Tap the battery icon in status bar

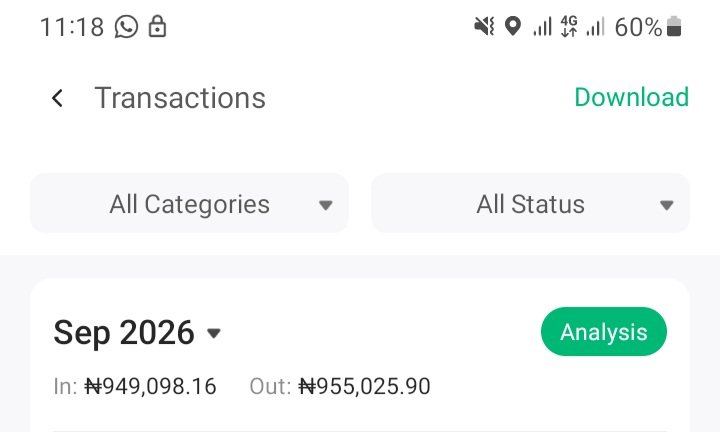(x=674, y=26)
